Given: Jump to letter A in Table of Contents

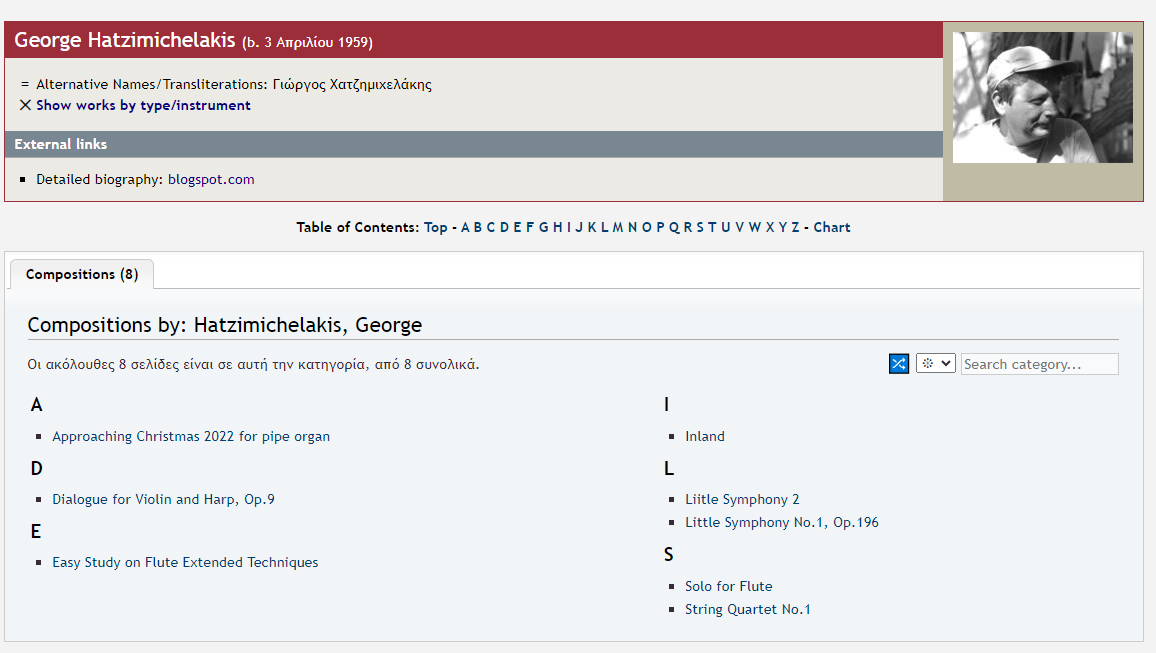Looking at the screenshot, I should (x=465, y=227).
